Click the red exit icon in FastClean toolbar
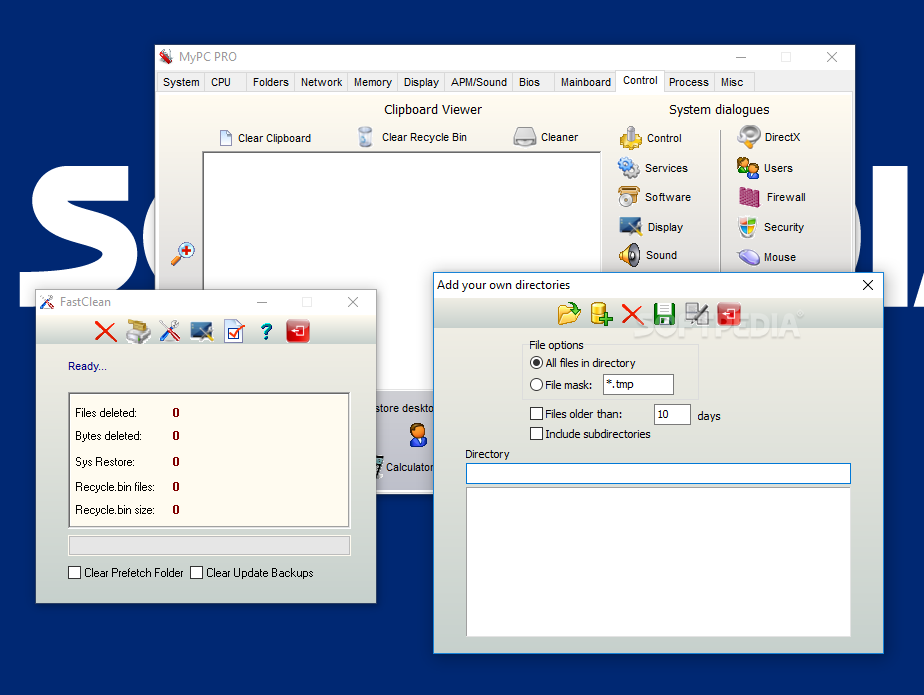The image size is (924, 695). pos(298,331)
